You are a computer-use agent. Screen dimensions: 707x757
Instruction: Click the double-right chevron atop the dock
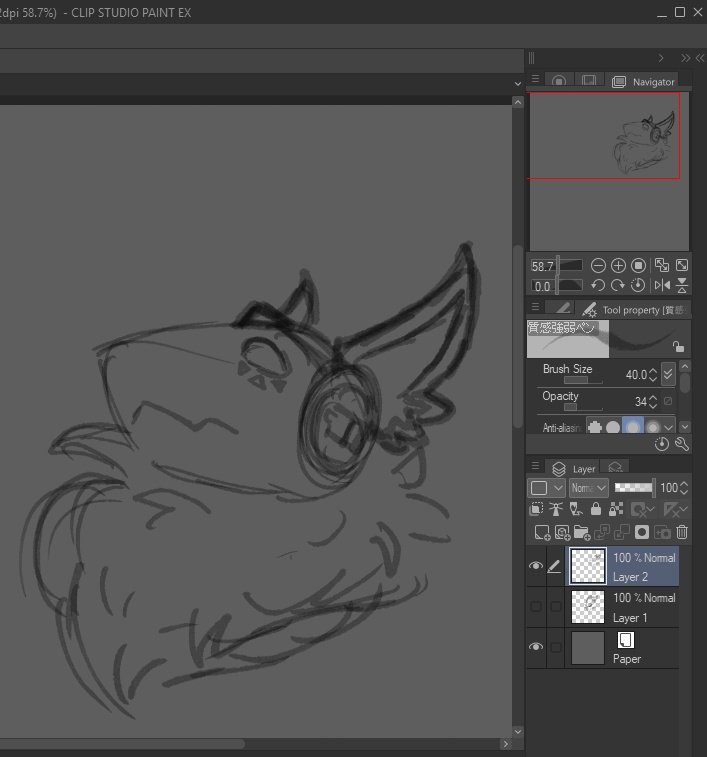click(x=685, y=58)
